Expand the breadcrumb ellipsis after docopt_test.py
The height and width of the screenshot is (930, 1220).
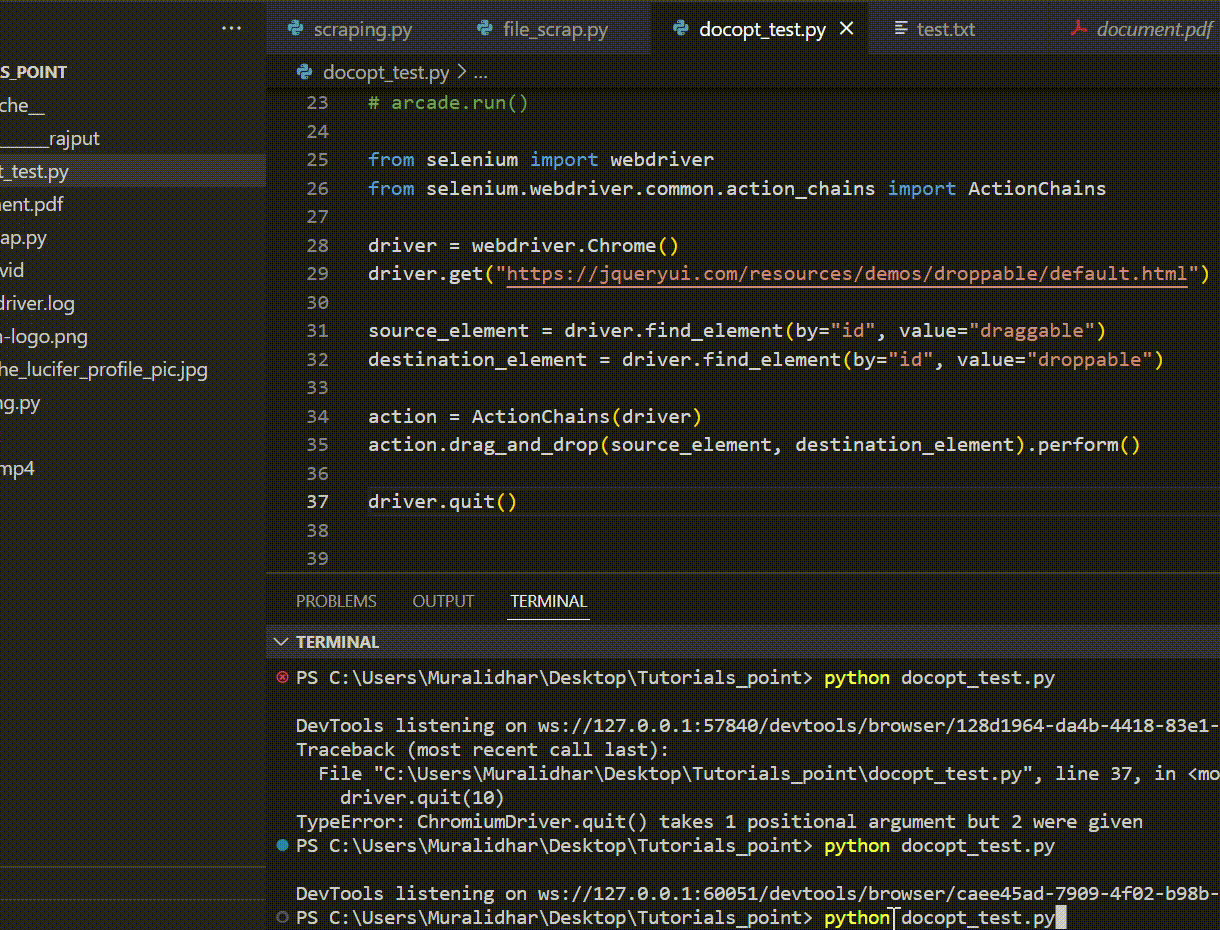pyautogui.click(x=481, y=72)
